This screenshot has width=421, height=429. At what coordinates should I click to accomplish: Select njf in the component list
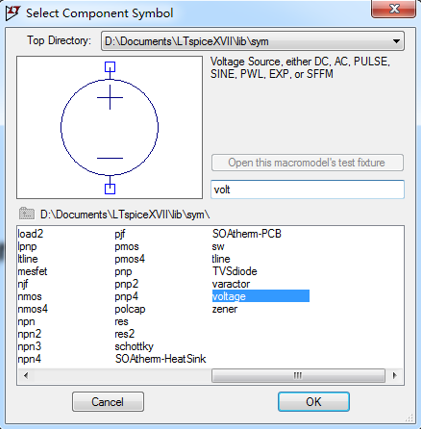(23, 284)
